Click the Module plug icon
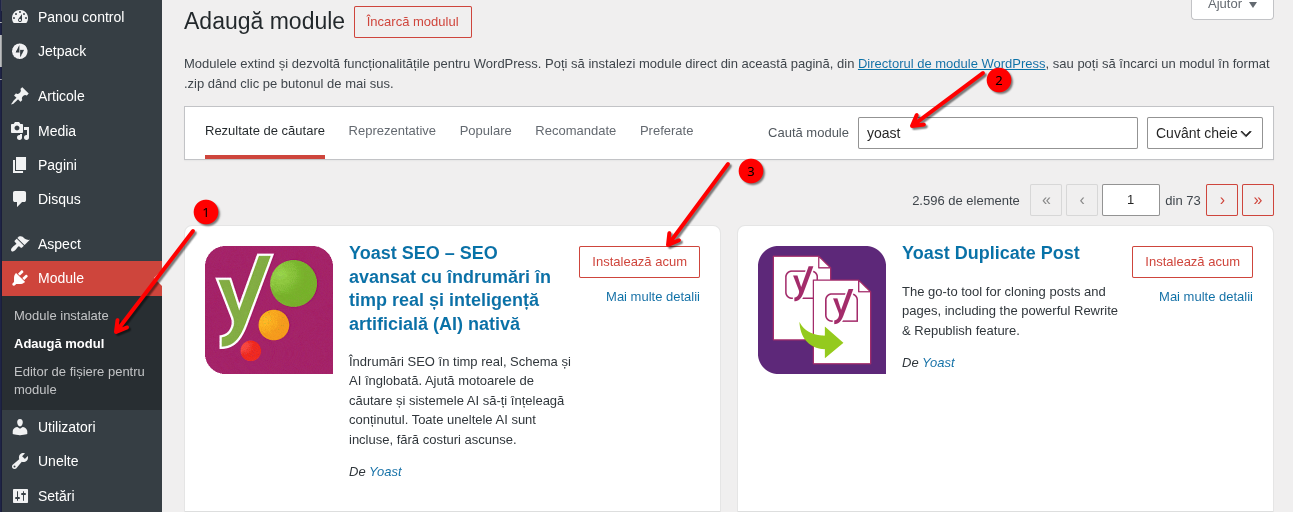This screenshot has width=1293, height=512. click(x=20, y=278)
